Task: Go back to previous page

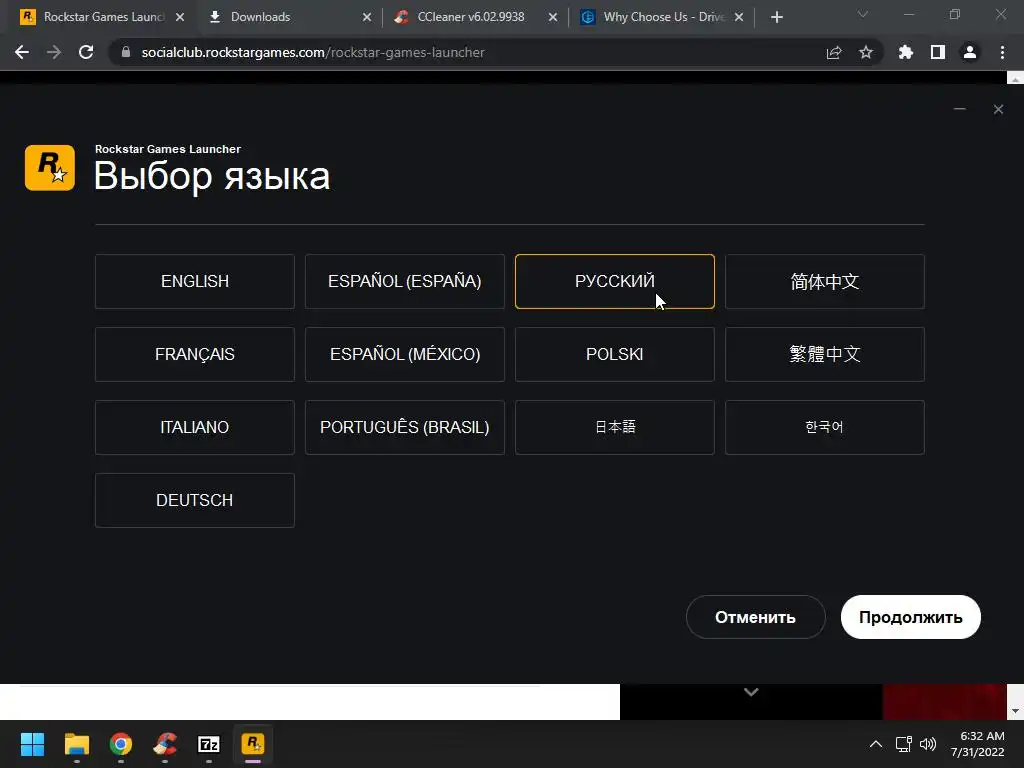Action: [22, 52]
